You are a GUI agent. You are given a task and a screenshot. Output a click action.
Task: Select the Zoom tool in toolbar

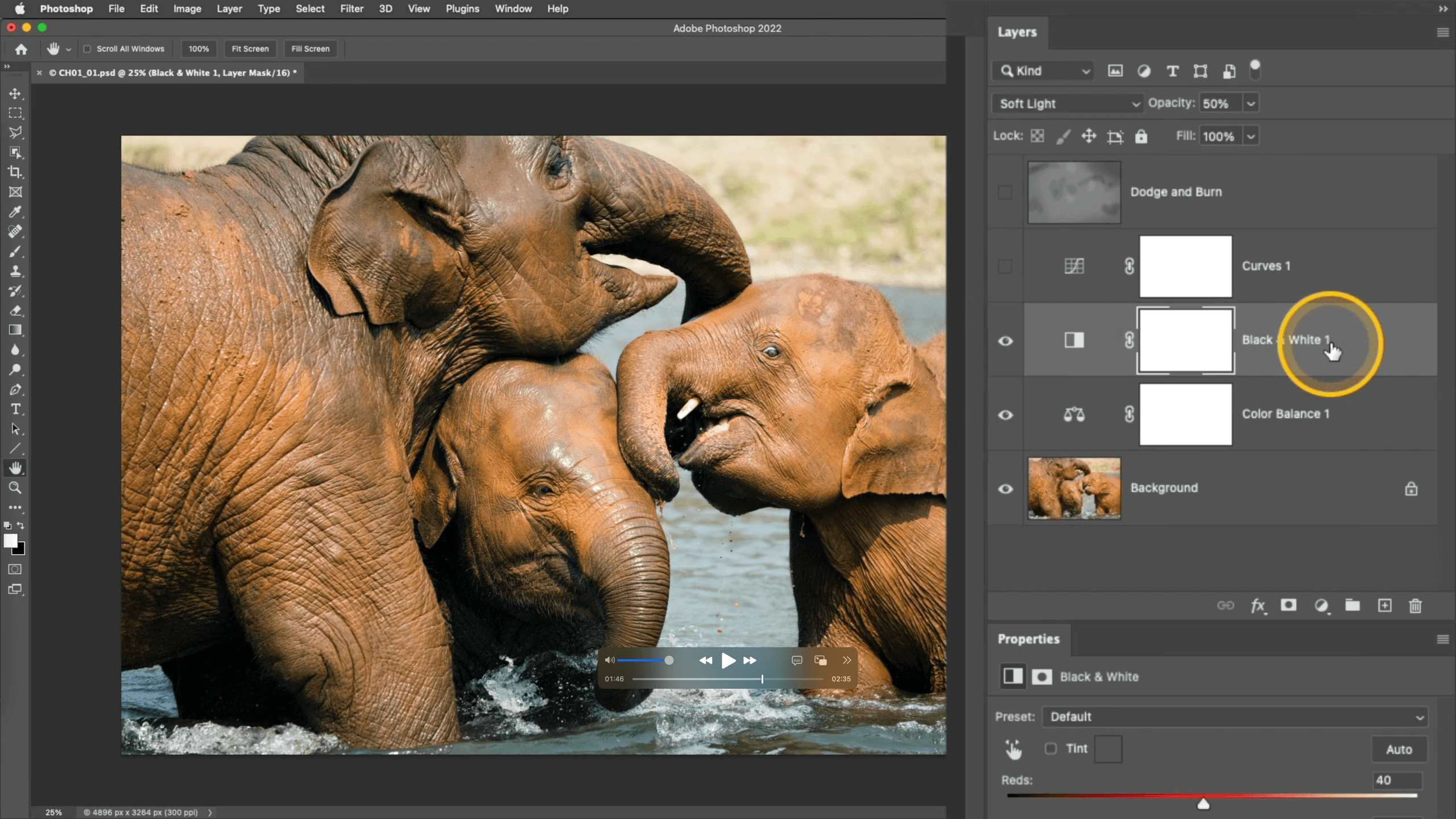[x=15, y=488]
